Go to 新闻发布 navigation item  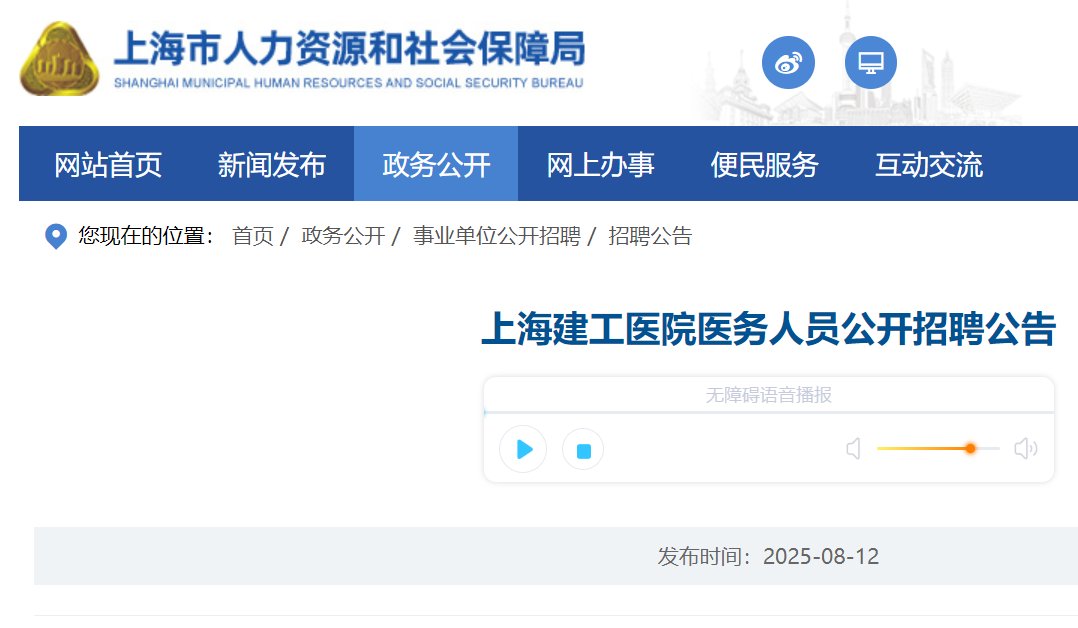(x=272, y=165)
